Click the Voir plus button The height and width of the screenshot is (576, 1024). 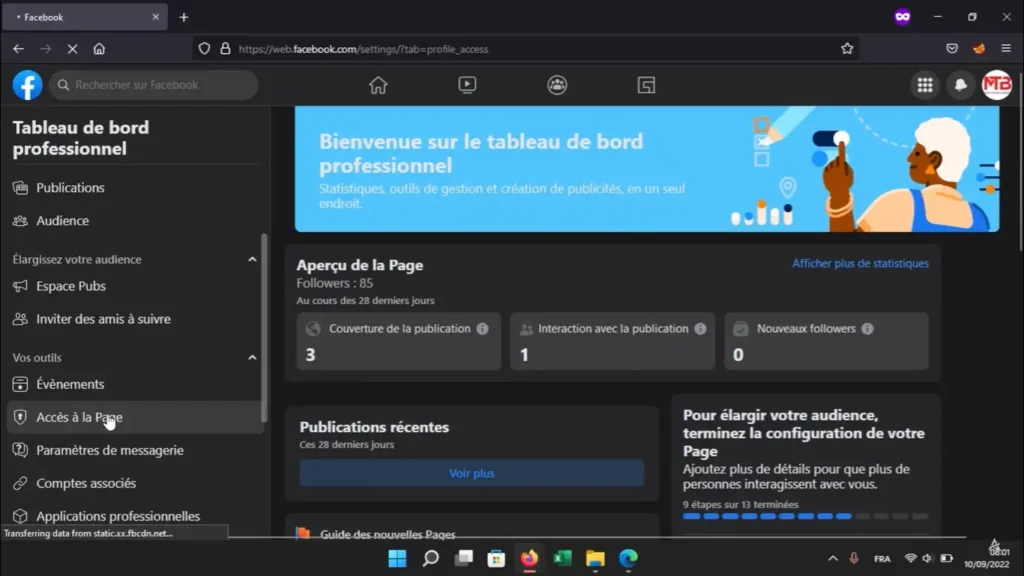pyautogui.click(x=472, y=473)
